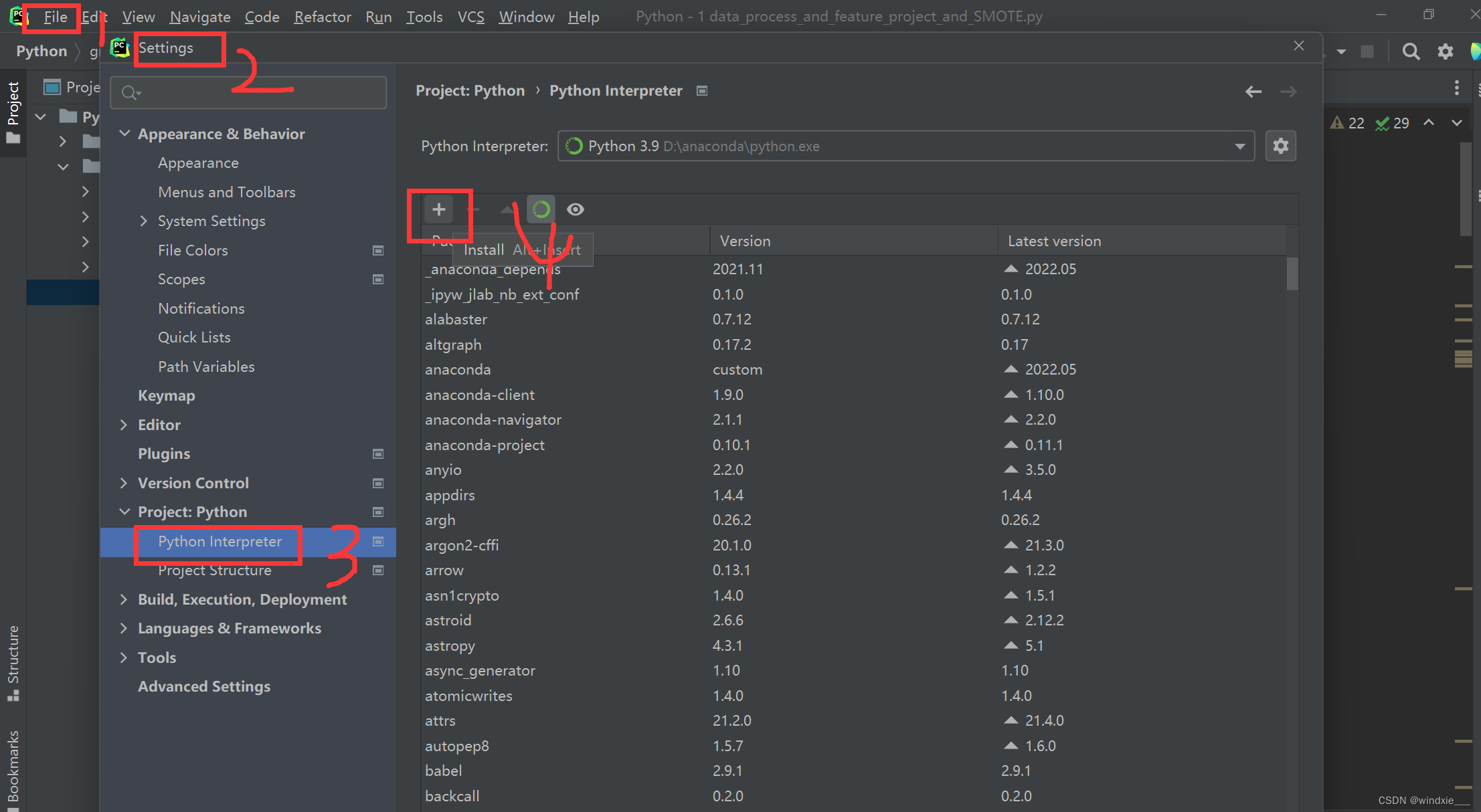Click the vertical three-dot editor menu
The image size is (1481, 812).
[x=1456, y=88]
